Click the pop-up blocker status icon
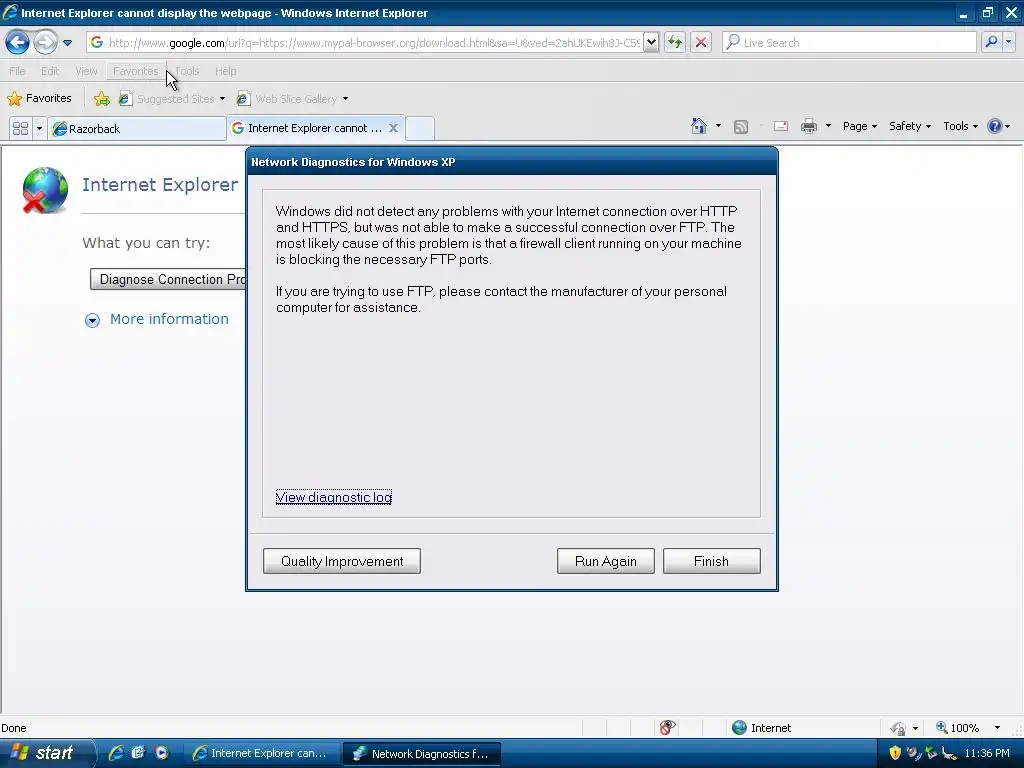This screenshot has width=1024, height=768. click(x=666, y=728)
